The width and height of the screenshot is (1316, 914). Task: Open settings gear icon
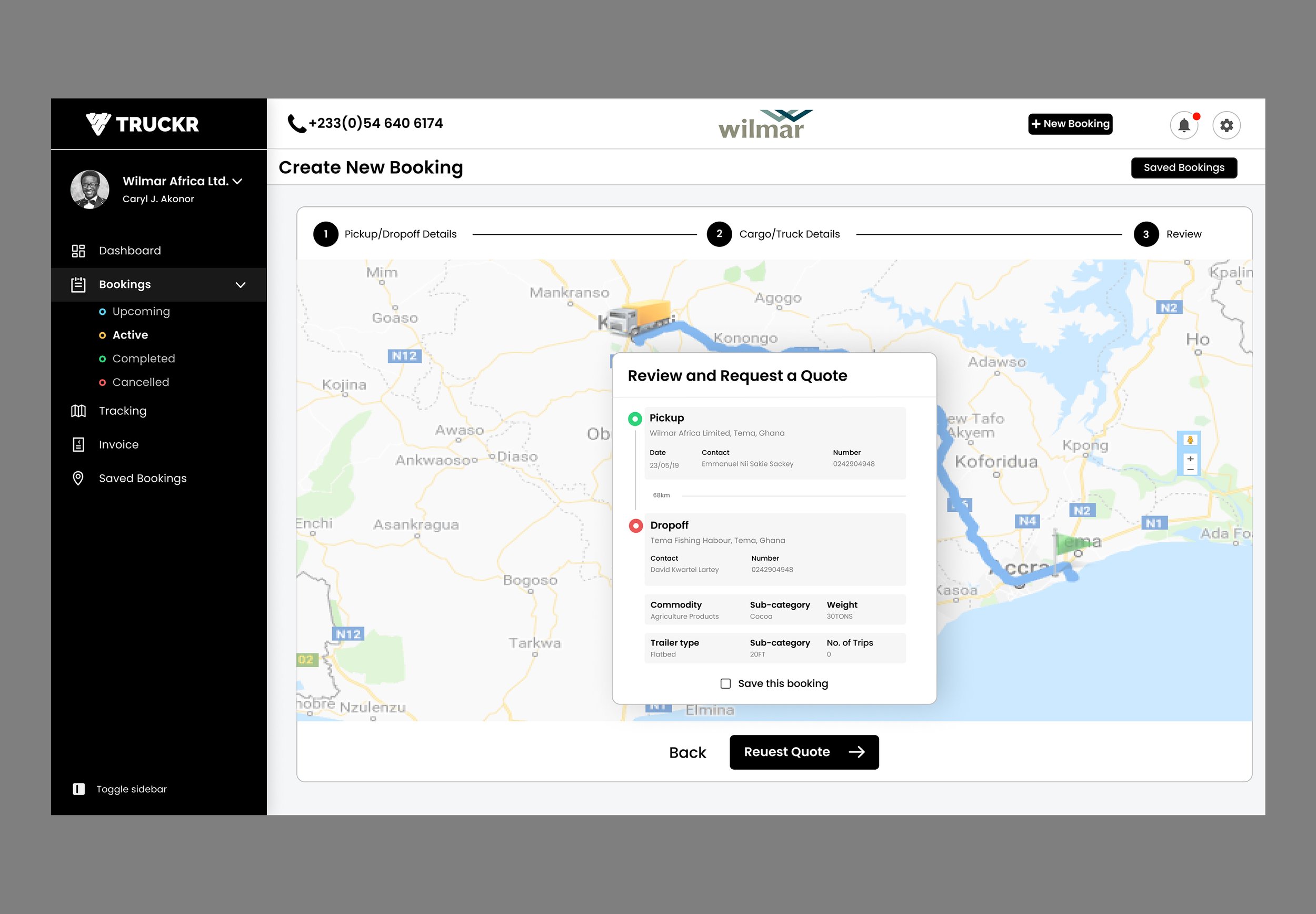(1226, 125)
